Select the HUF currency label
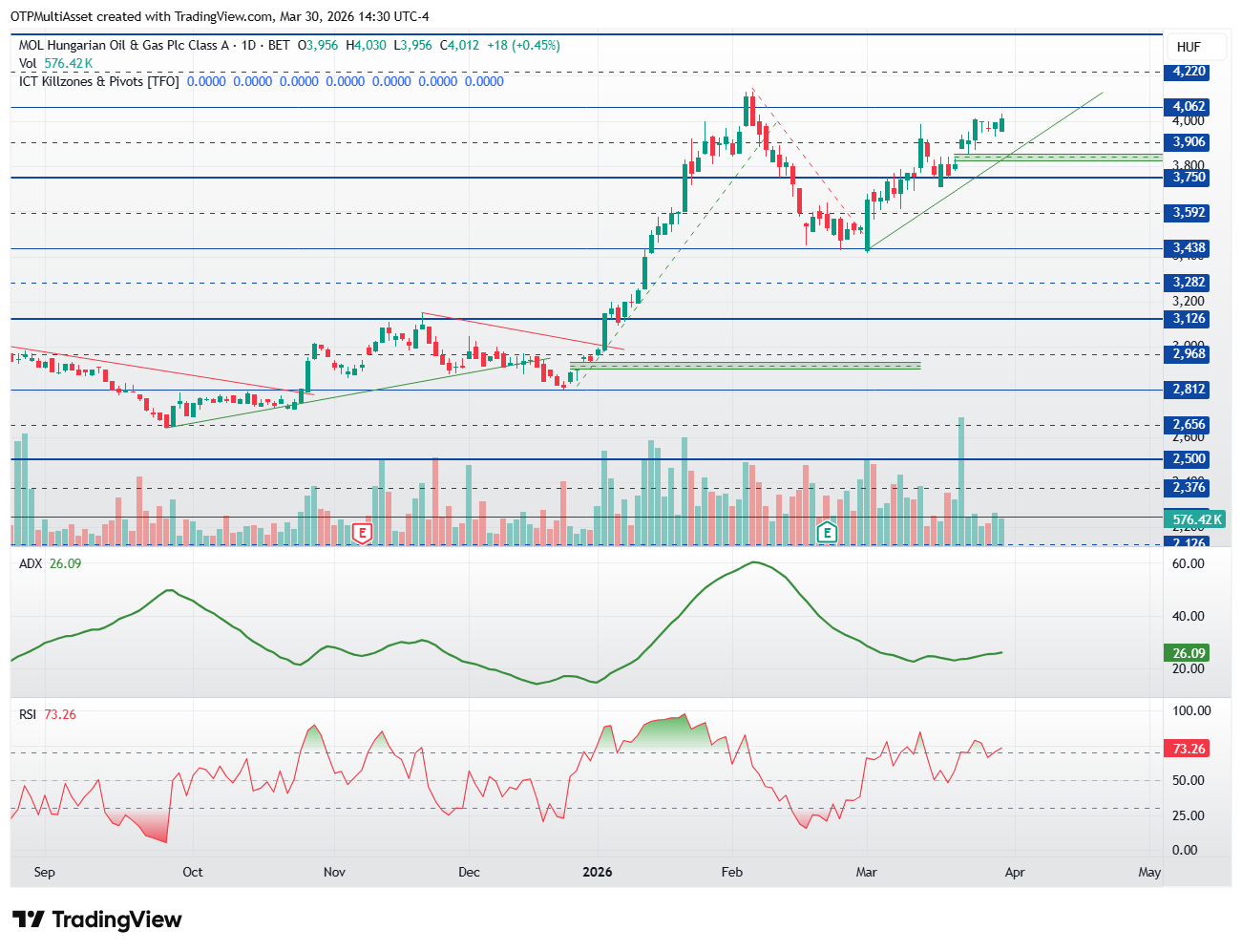Viewport: 1242px width, 952px height. 1189,47
